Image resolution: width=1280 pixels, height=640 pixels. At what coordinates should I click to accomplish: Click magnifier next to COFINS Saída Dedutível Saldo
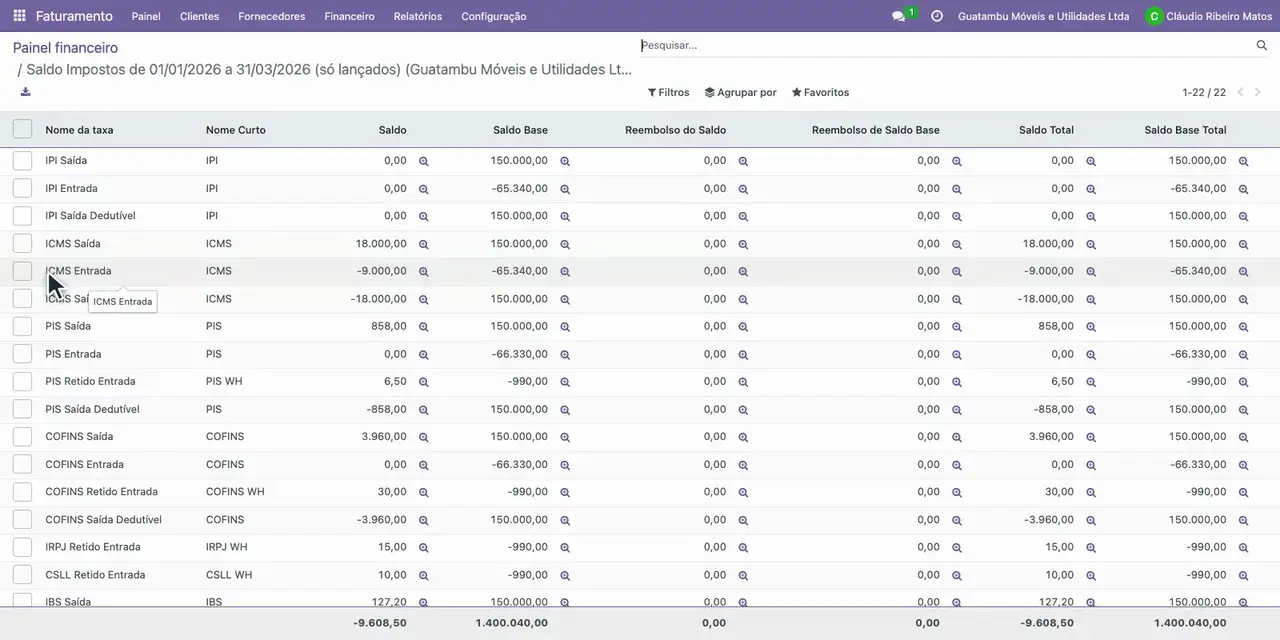point(423,520)
